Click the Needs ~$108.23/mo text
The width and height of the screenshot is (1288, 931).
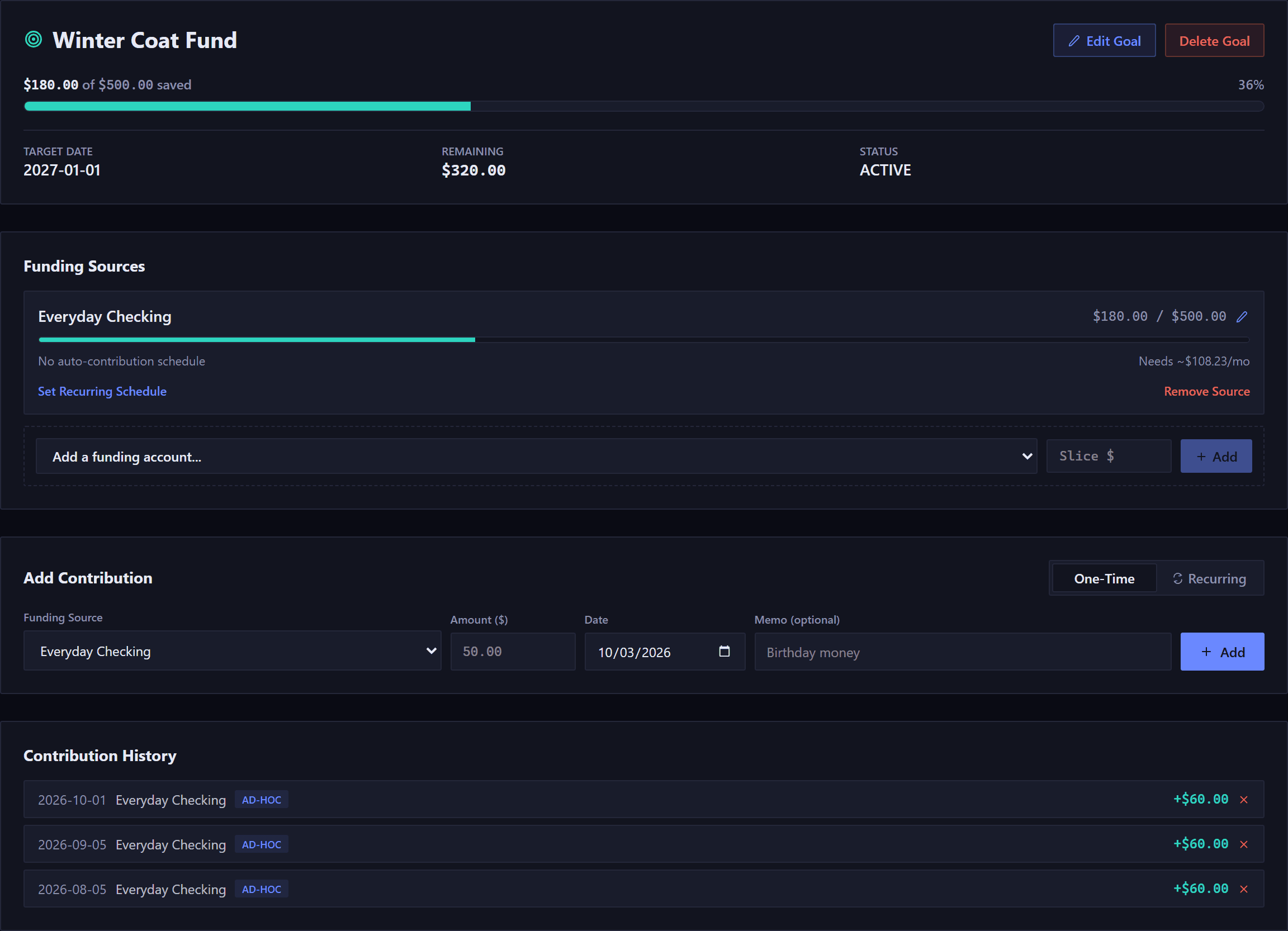(x=1194, y=361)
